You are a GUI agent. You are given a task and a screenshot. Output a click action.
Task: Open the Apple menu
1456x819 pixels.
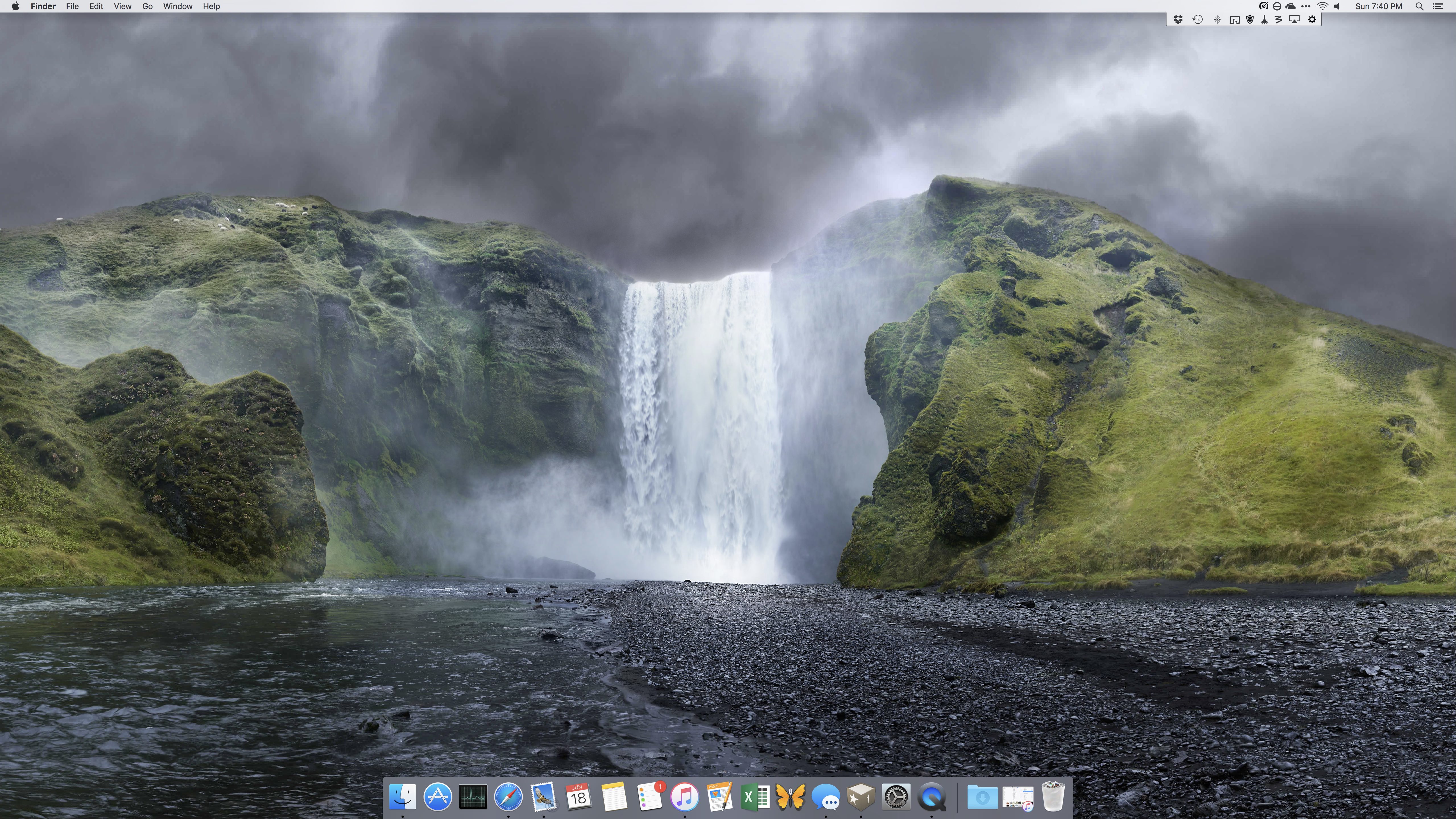click(x=16, y=6)
